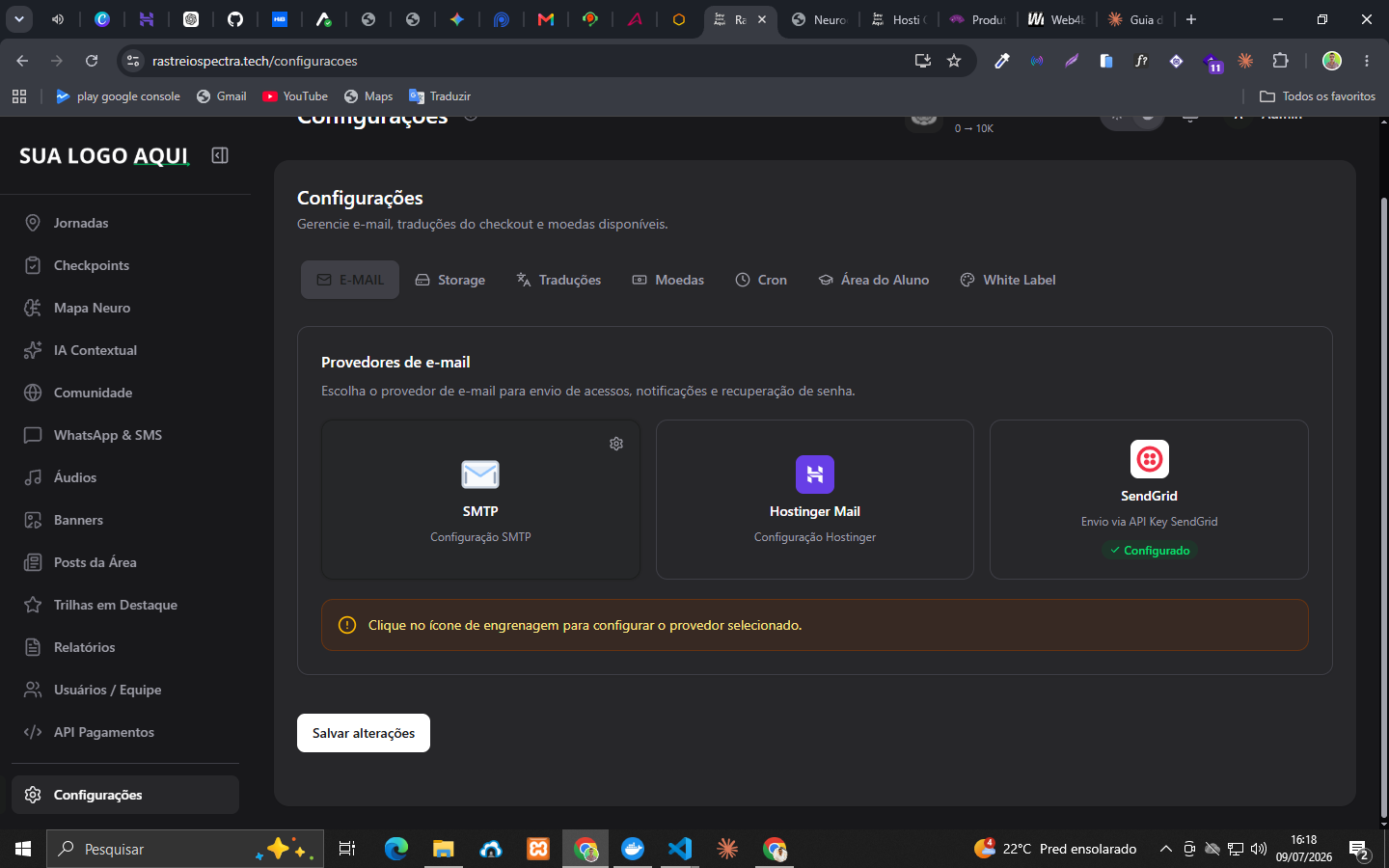
Task: Bookmark this page with star icon
Action: 954,61
